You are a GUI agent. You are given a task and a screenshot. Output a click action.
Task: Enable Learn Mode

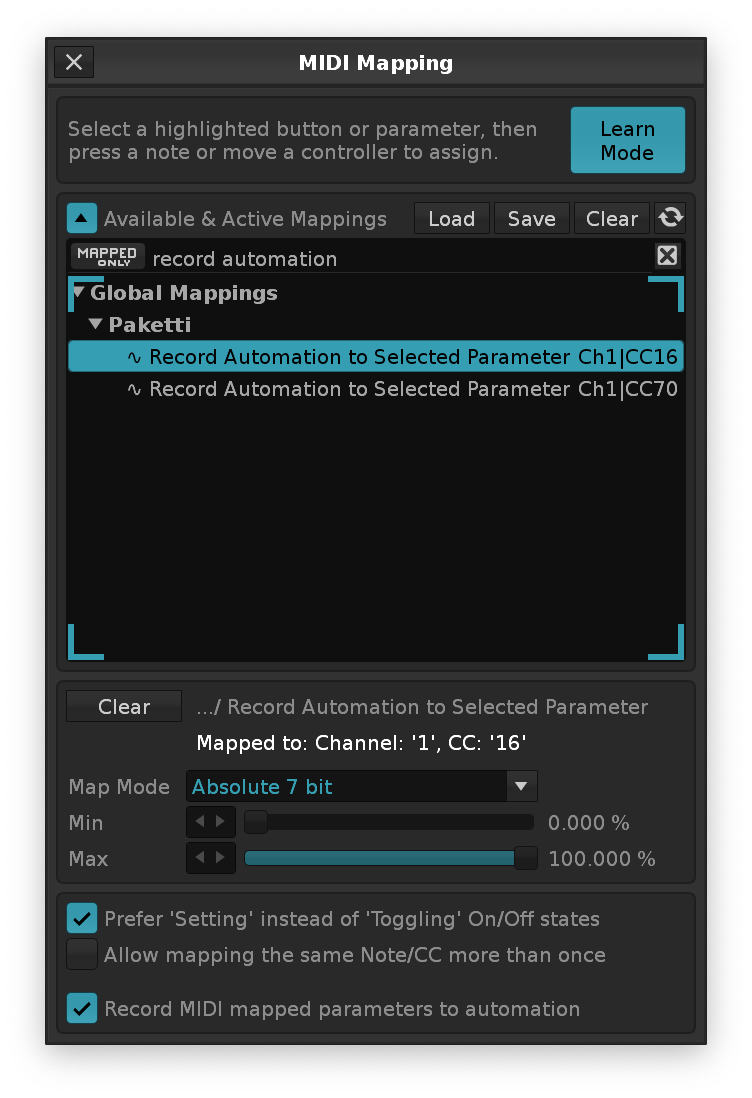(x=627, y=141)
